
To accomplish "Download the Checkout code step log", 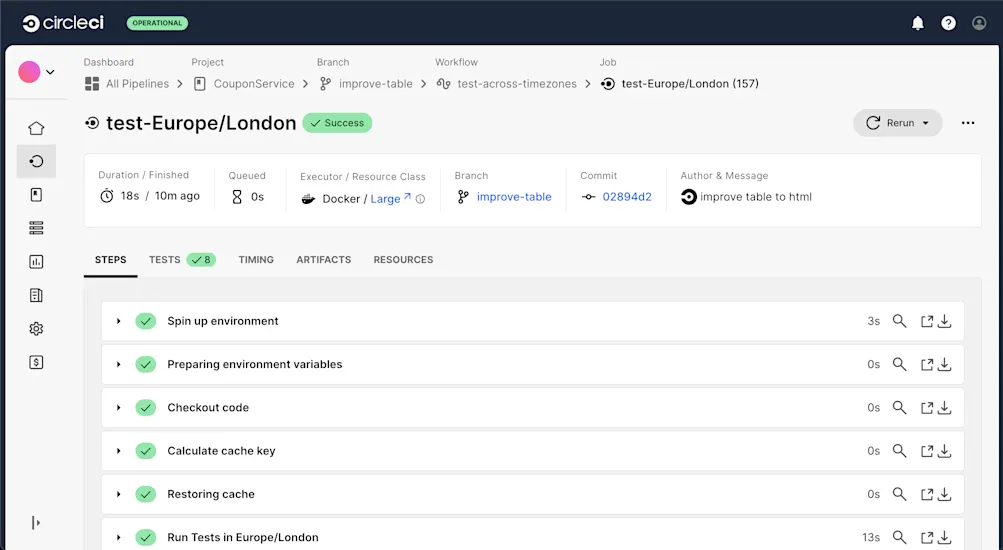I will 944,407.
